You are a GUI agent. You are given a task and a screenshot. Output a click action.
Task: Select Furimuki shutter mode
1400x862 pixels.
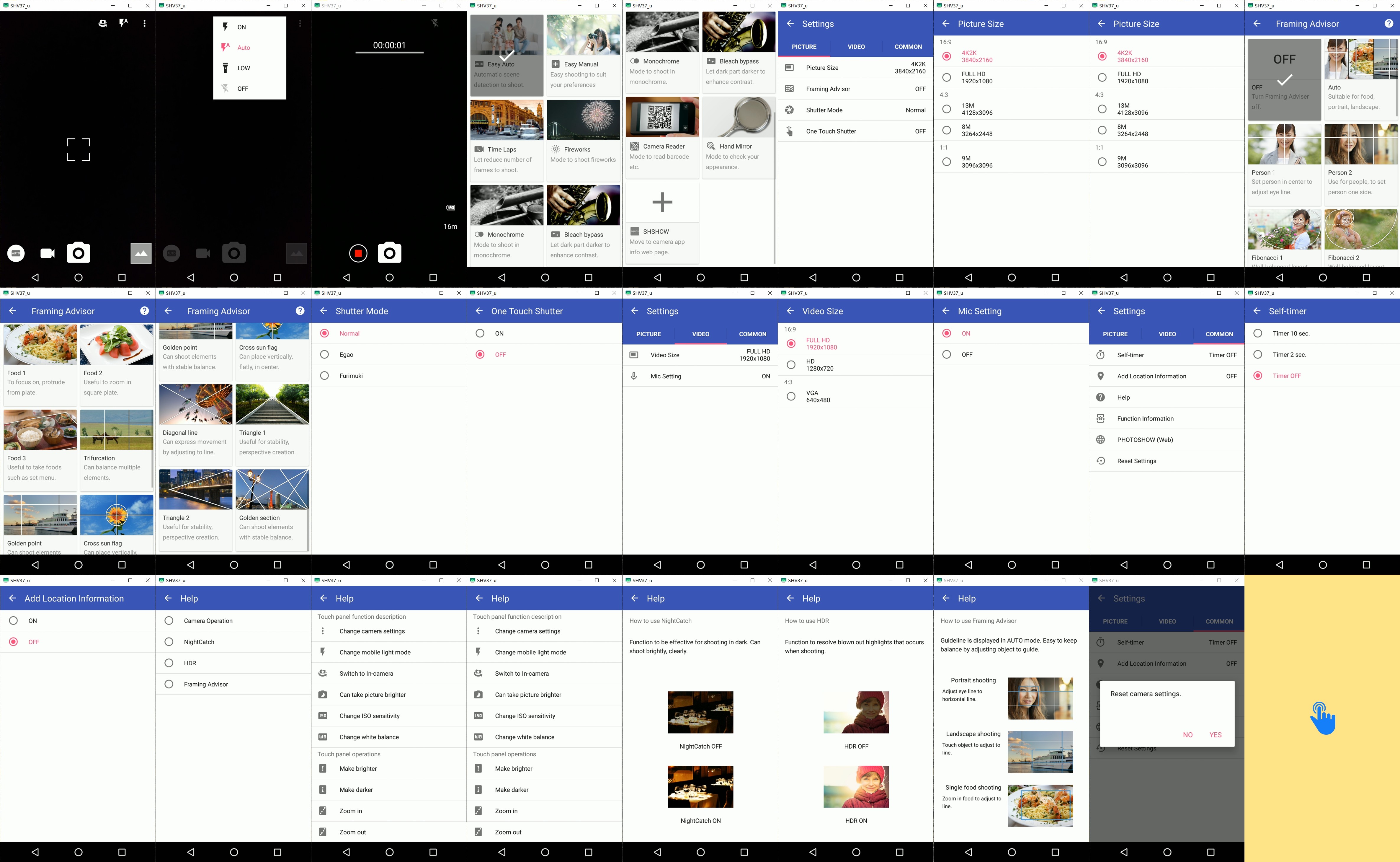click(389, 376)
